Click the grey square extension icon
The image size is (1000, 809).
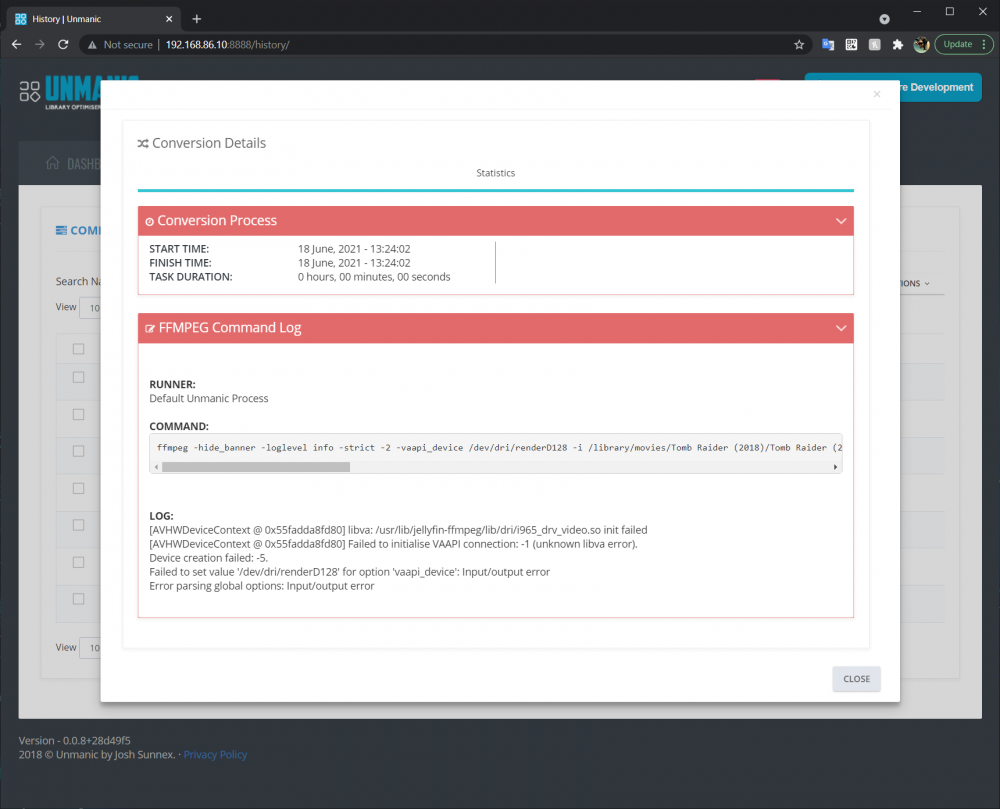point(874,45)
